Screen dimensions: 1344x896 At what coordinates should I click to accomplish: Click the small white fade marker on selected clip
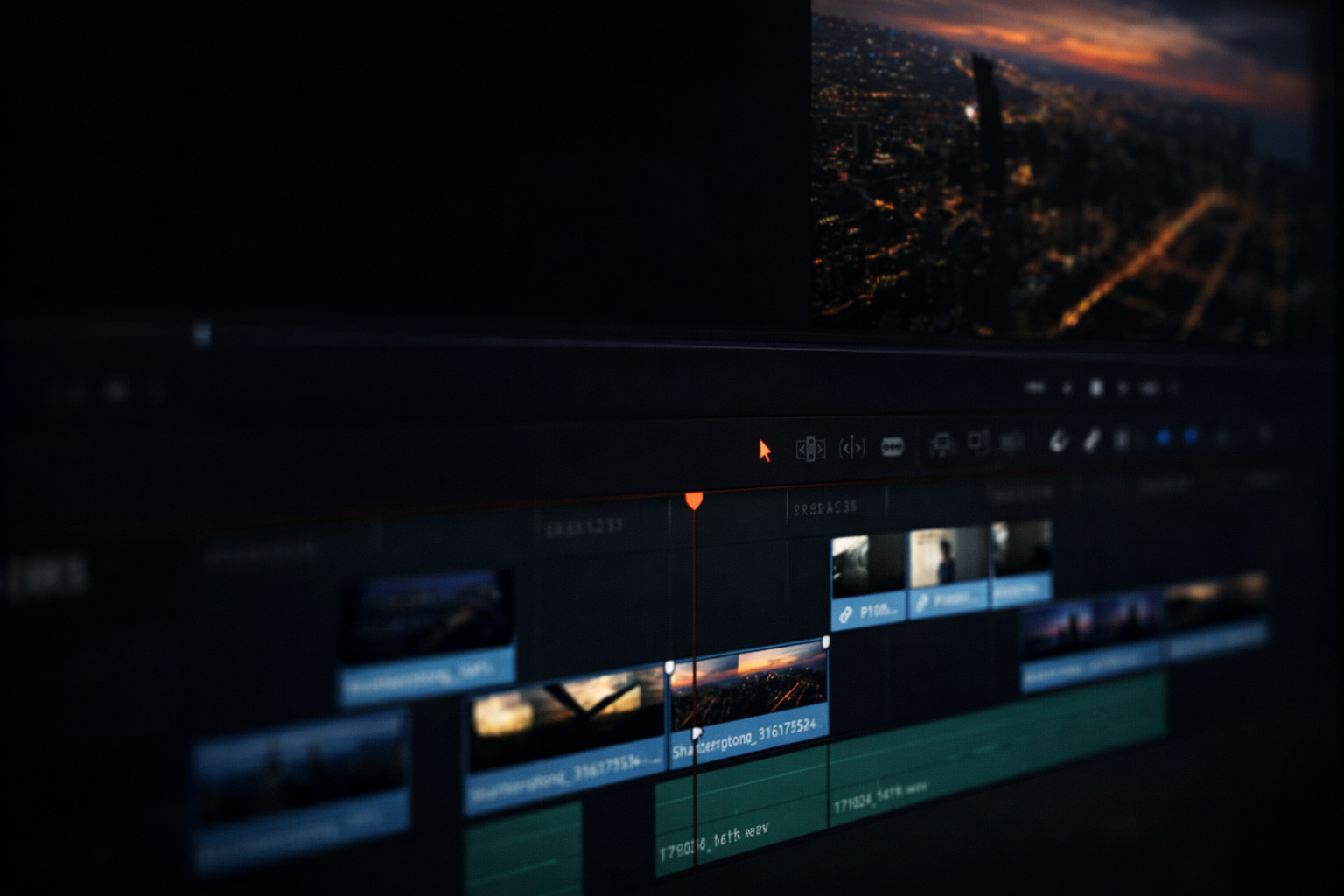click(x=696, y=733)
